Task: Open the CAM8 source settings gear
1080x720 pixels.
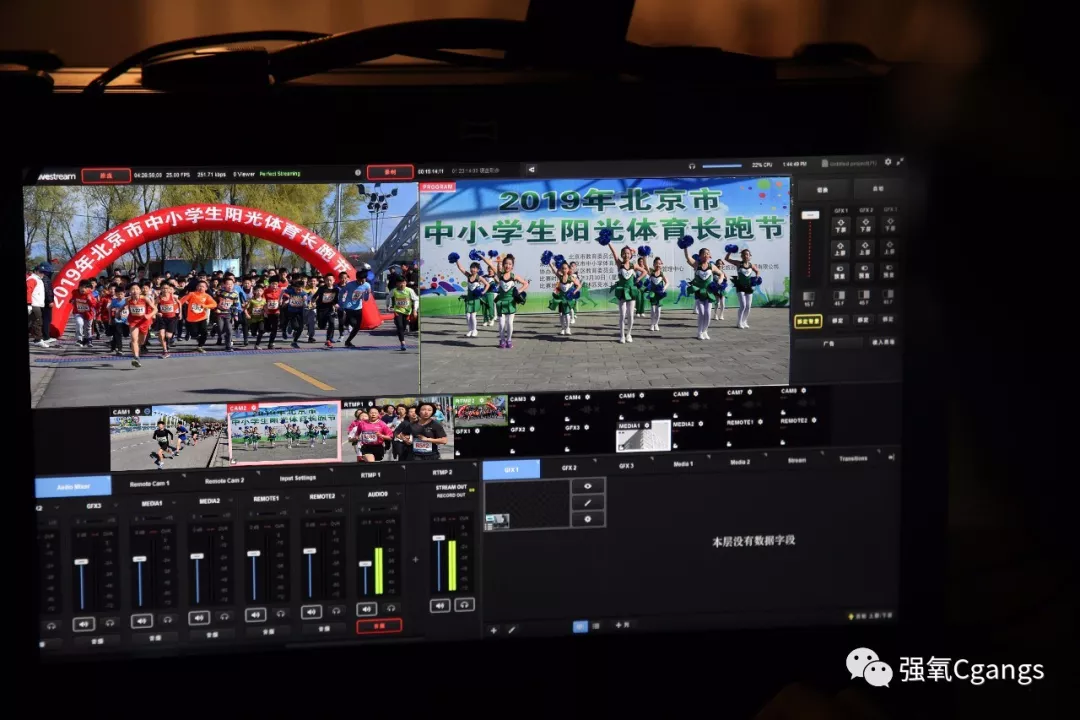Action: pyautogui.click(x=804, y=391)
